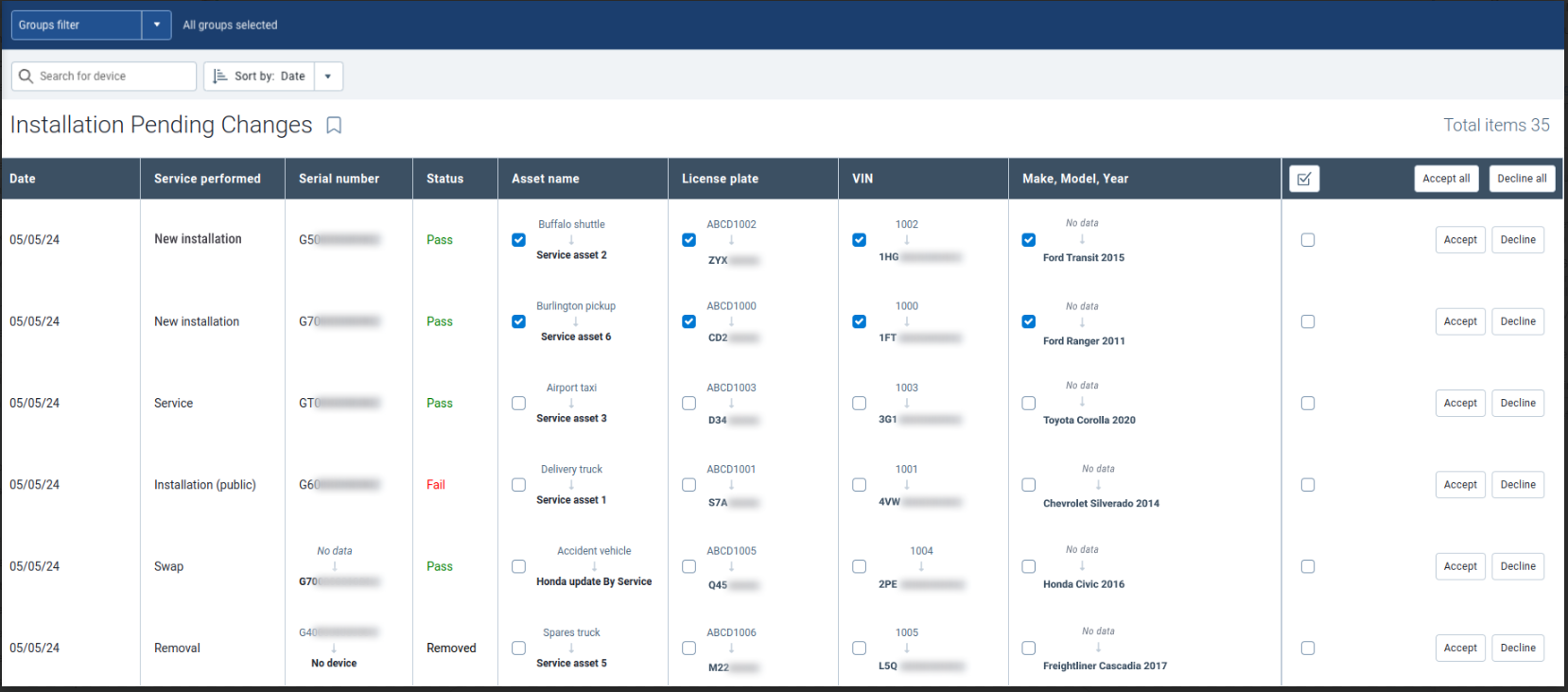Screen dimensions: 1568x692
Task: Check the Accident vehicle asset name checkbox
Action: point(518,566)
